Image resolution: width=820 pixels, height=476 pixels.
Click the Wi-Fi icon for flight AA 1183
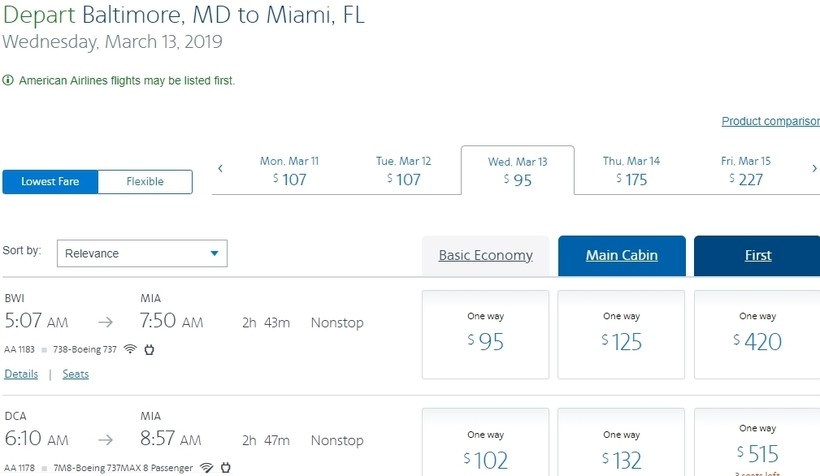(131, 350)
